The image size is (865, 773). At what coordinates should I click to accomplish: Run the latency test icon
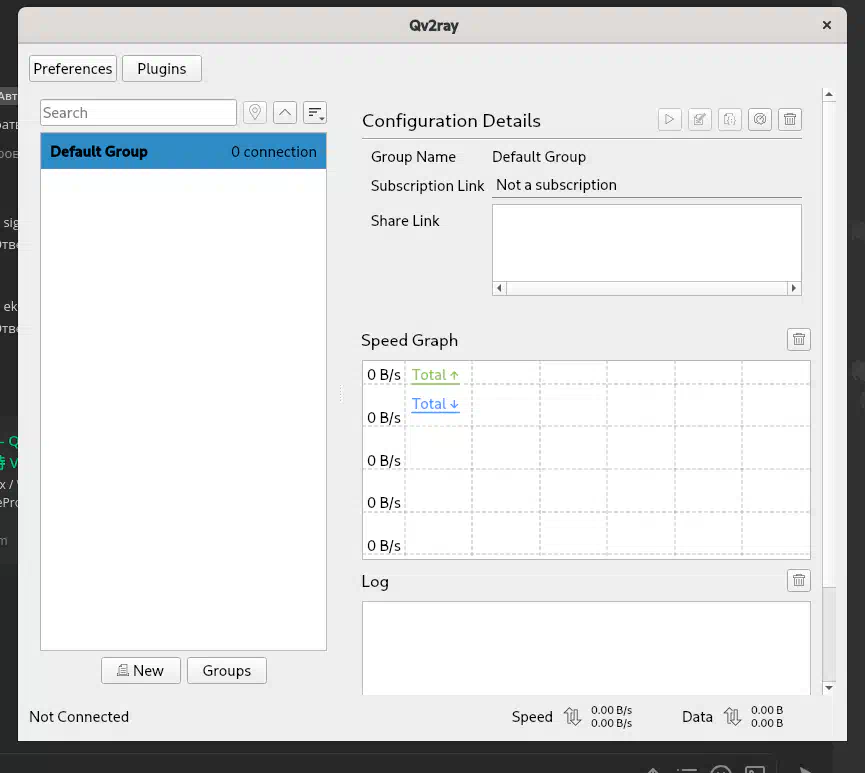760,119
